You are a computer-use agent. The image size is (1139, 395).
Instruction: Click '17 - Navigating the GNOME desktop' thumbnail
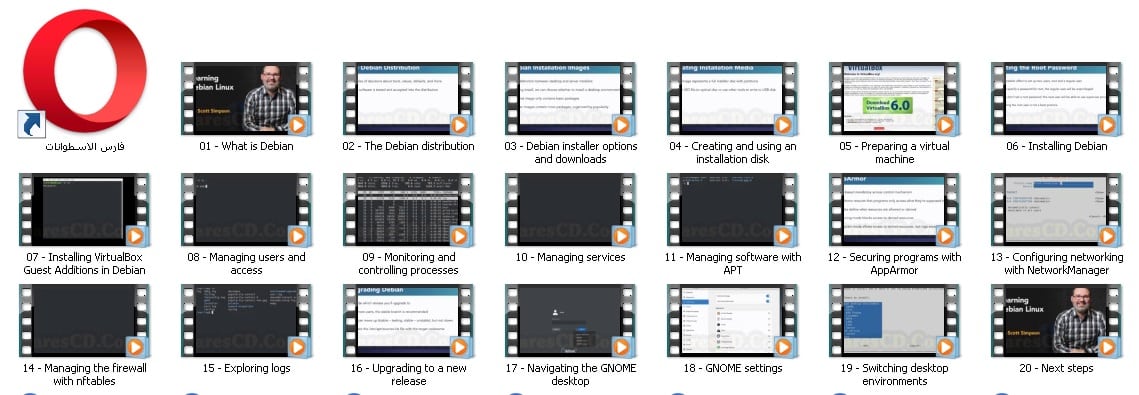point(570,321)
